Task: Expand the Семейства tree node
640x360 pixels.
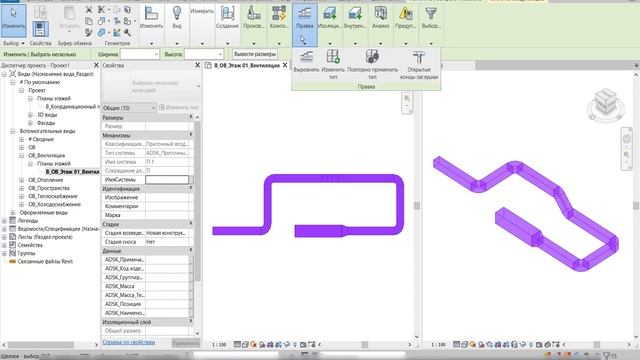Action: click(x=4, y=245)
